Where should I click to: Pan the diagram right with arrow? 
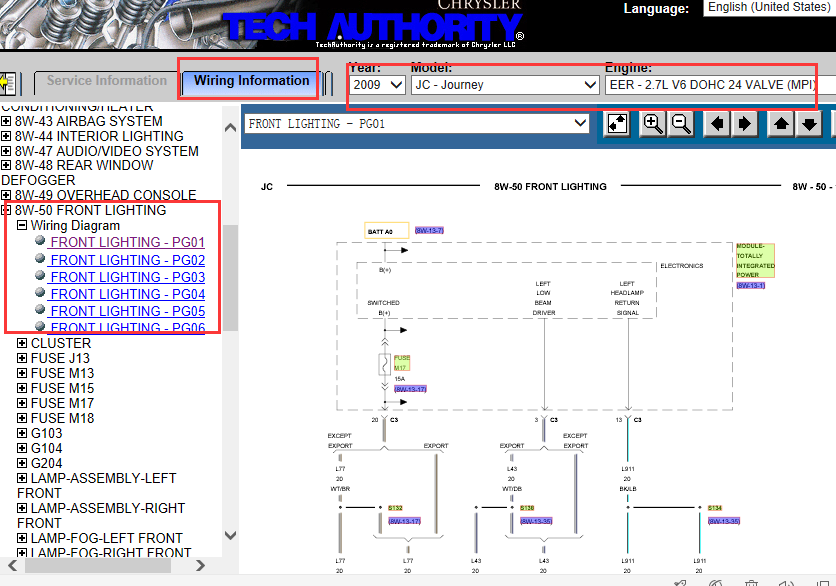(x=745, y=124)
